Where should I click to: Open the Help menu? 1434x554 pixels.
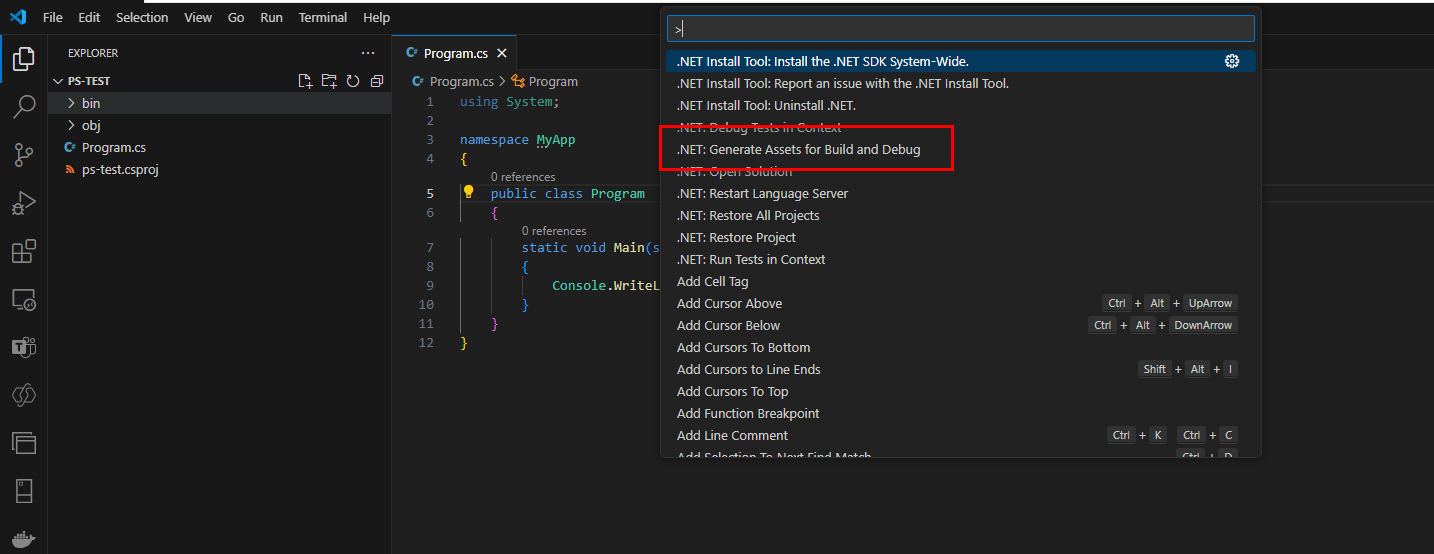pos(377,17)
